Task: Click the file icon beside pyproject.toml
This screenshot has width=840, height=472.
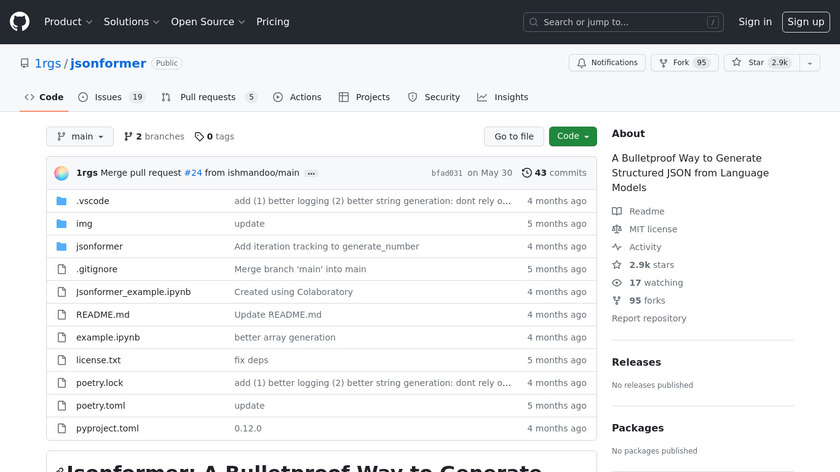Action: [62, 429]
